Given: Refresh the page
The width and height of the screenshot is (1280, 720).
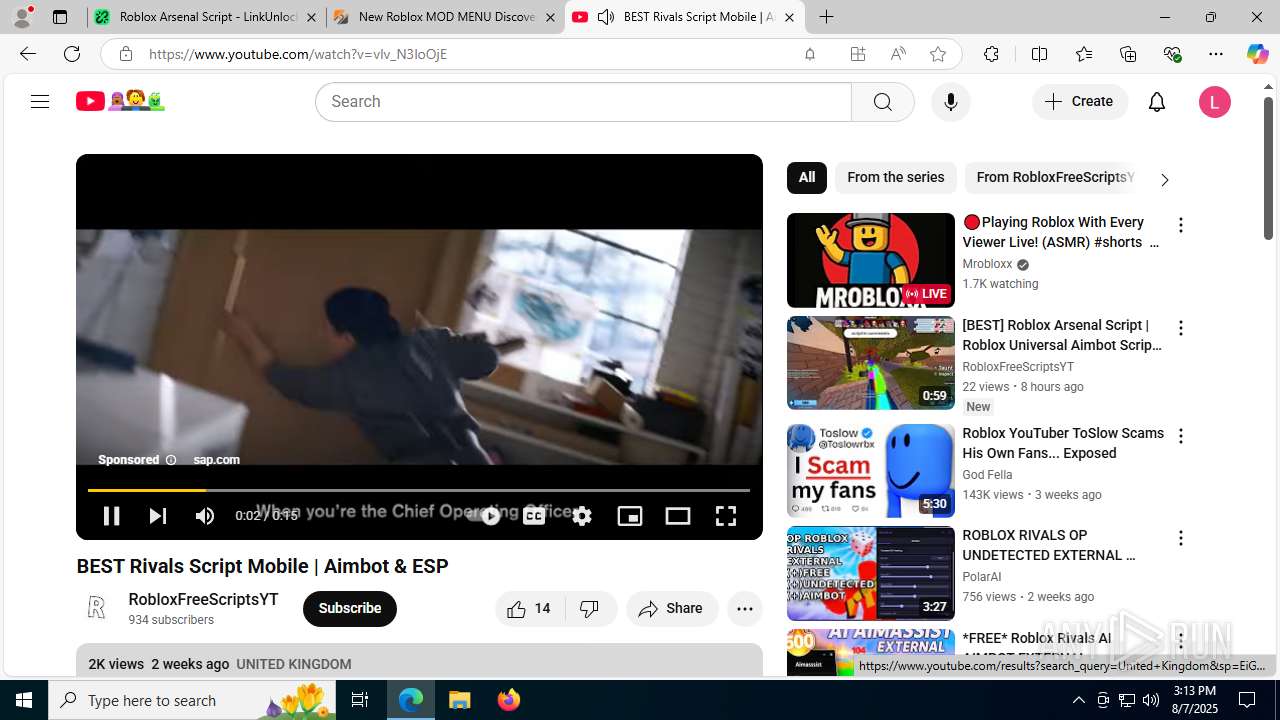Looking at the screenshot, I should tap(72, 54).
